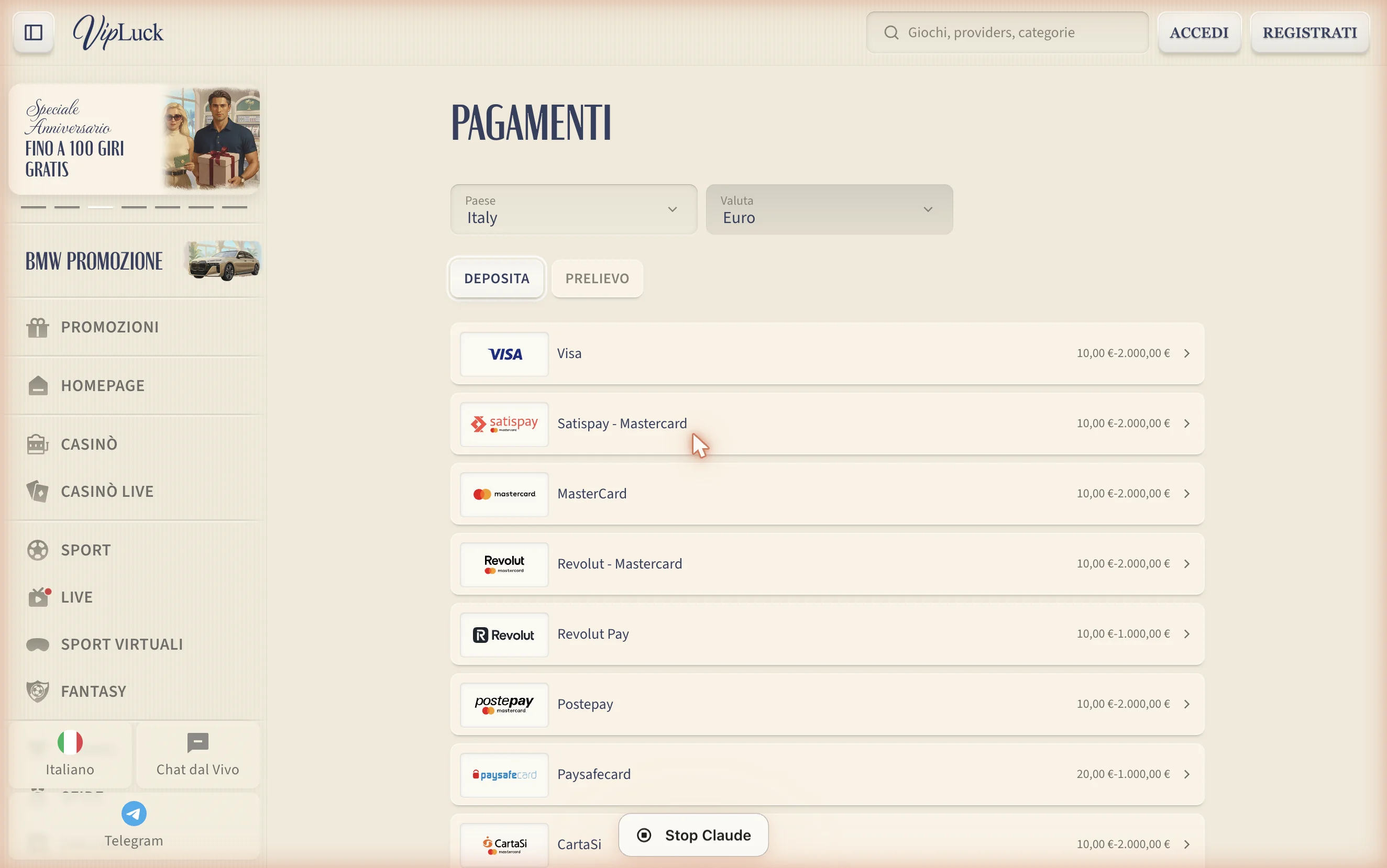Click the Pagamenti page heading
Screen dimensions: 1387x868
(x=531, y=123)
